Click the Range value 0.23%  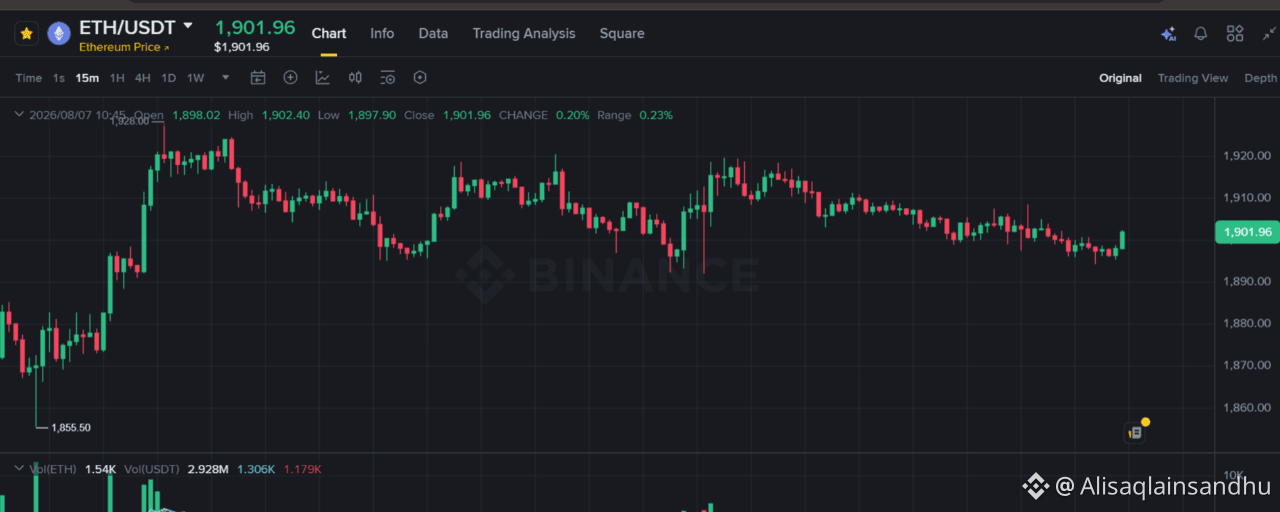point(656,115)
